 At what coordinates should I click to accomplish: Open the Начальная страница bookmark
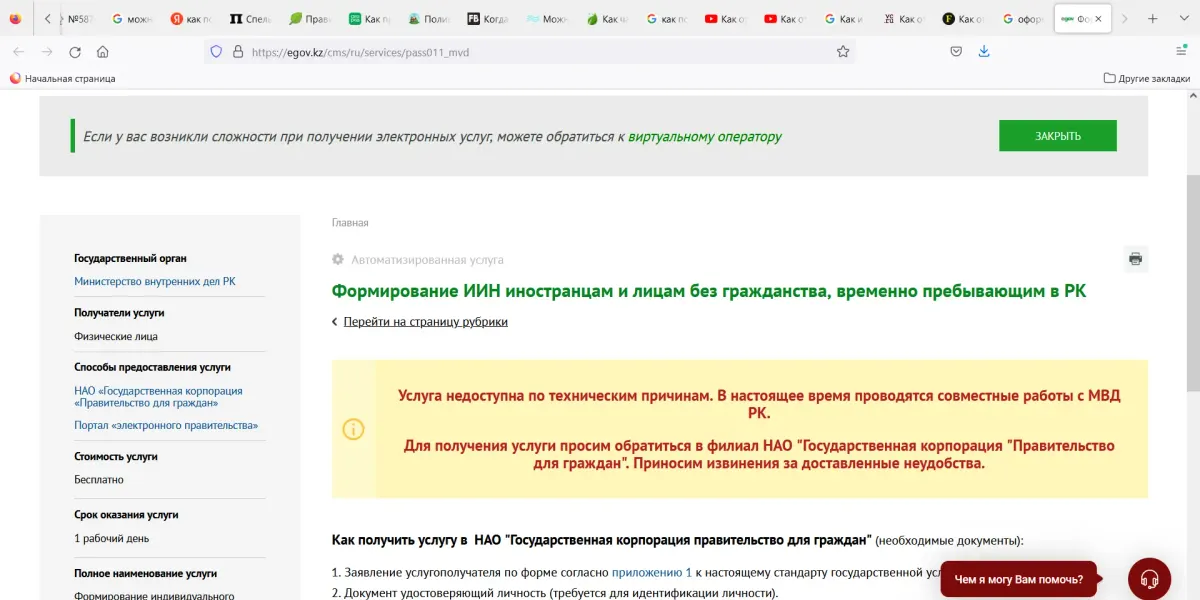62,78
